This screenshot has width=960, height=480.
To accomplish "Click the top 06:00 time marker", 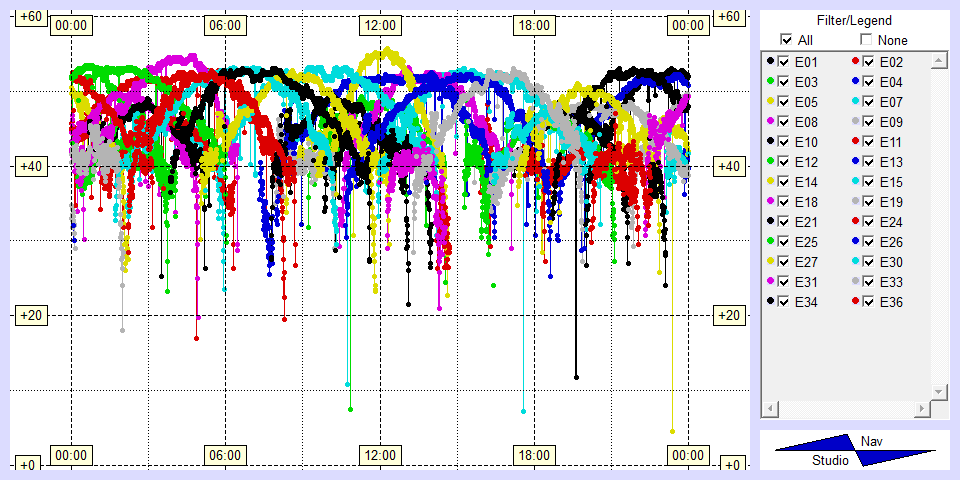I will (x=223, y=25).
